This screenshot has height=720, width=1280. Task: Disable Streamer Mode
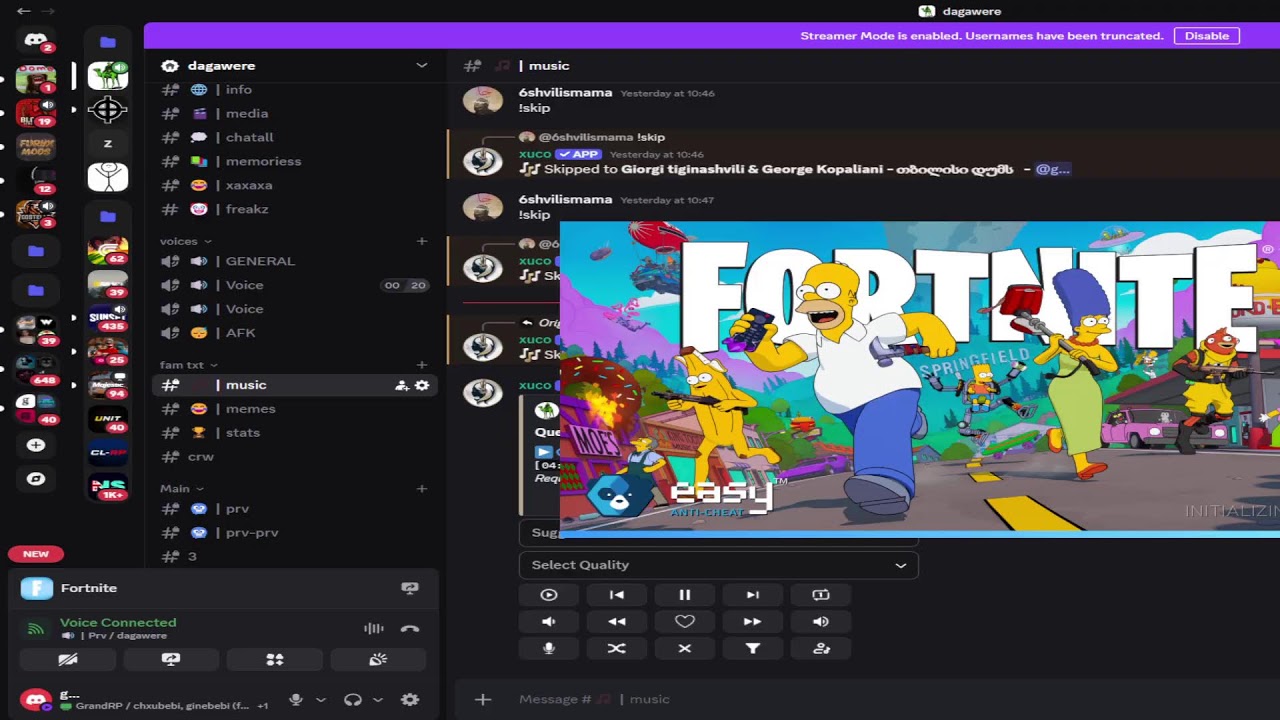pyautogui.click(x=1207, y=36)
